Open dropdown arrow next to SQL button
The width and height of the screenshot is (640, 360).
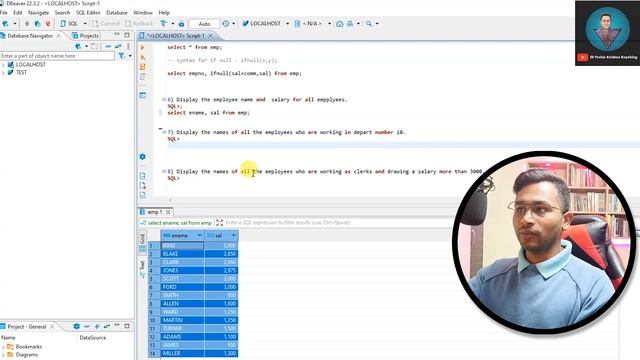(85, 24)
